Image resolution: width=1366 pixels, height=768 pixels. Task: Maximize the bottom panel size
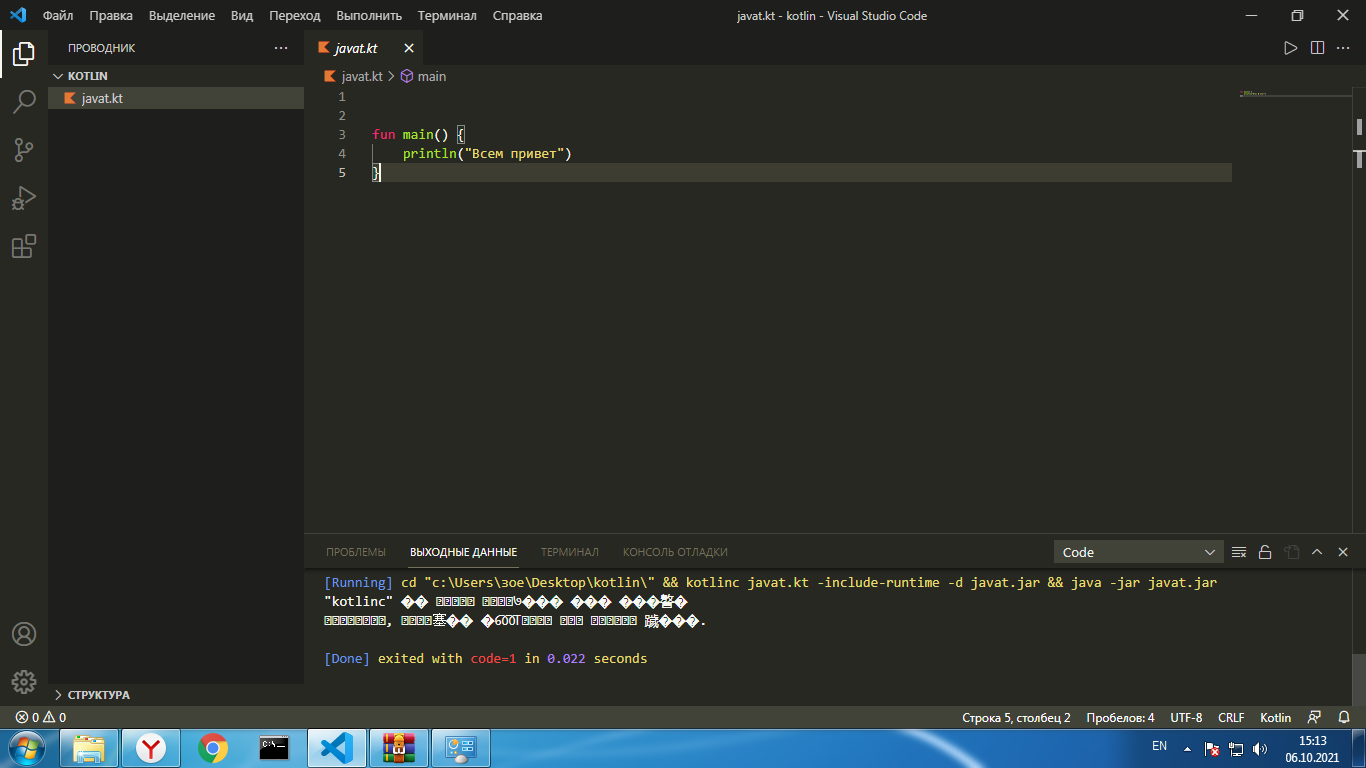(x=1317, y=552)
